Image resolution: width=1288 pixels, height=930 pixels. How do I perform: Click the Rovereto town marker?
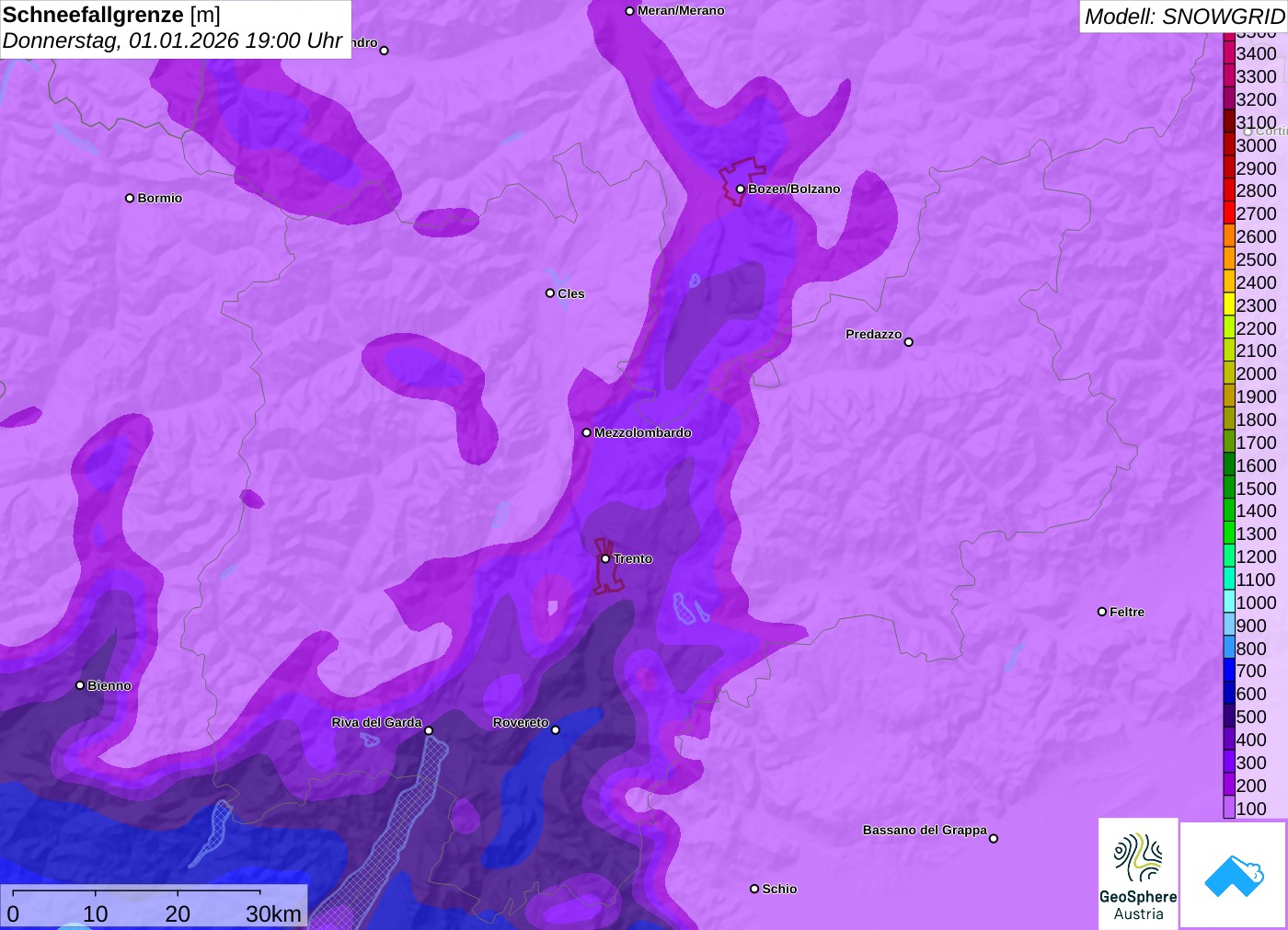tap(556, 730)
